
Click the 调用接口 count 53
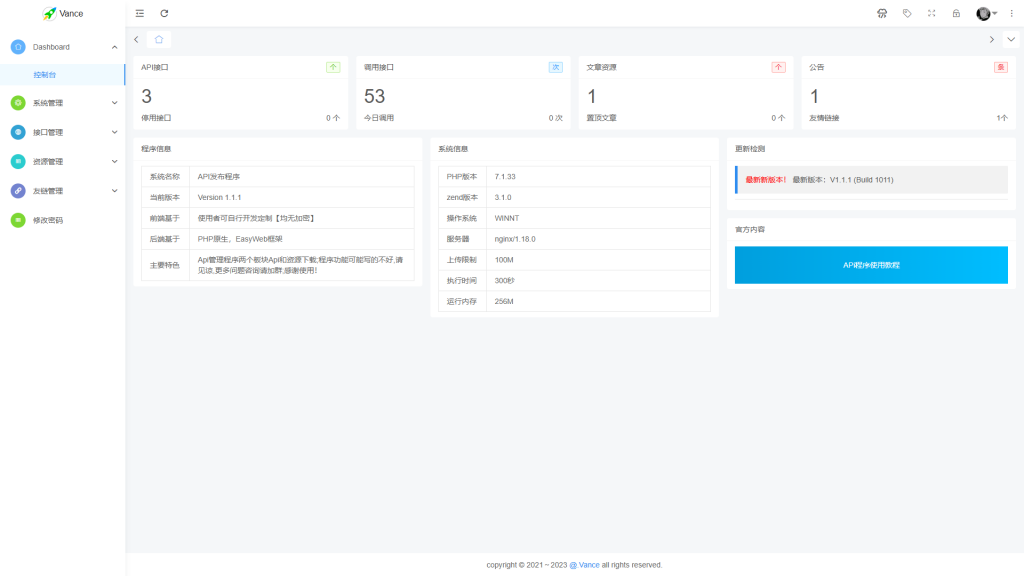pyautogui.click(x=374, y=97)
